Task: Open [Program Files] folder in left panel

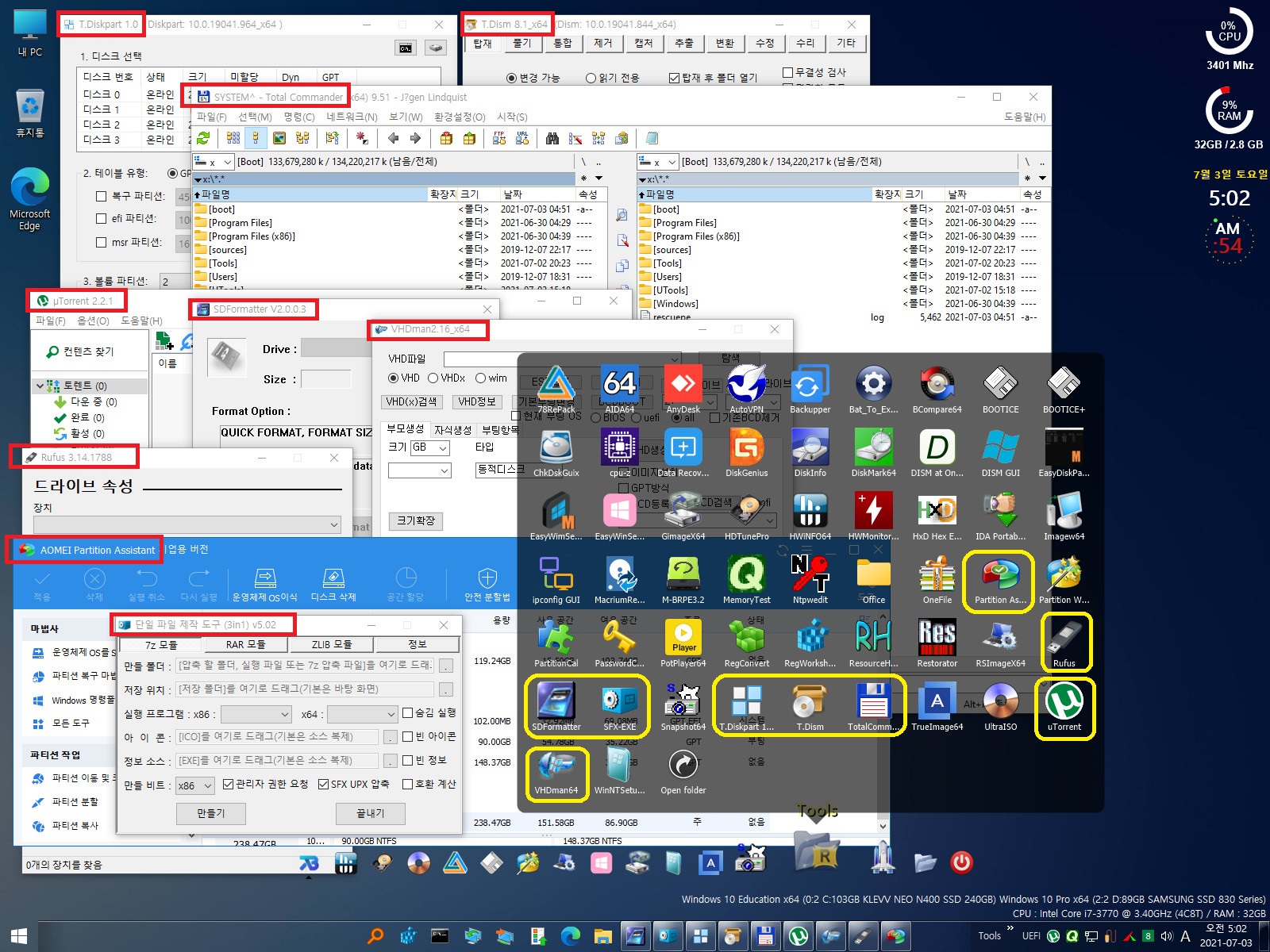Action: [241, 223]
